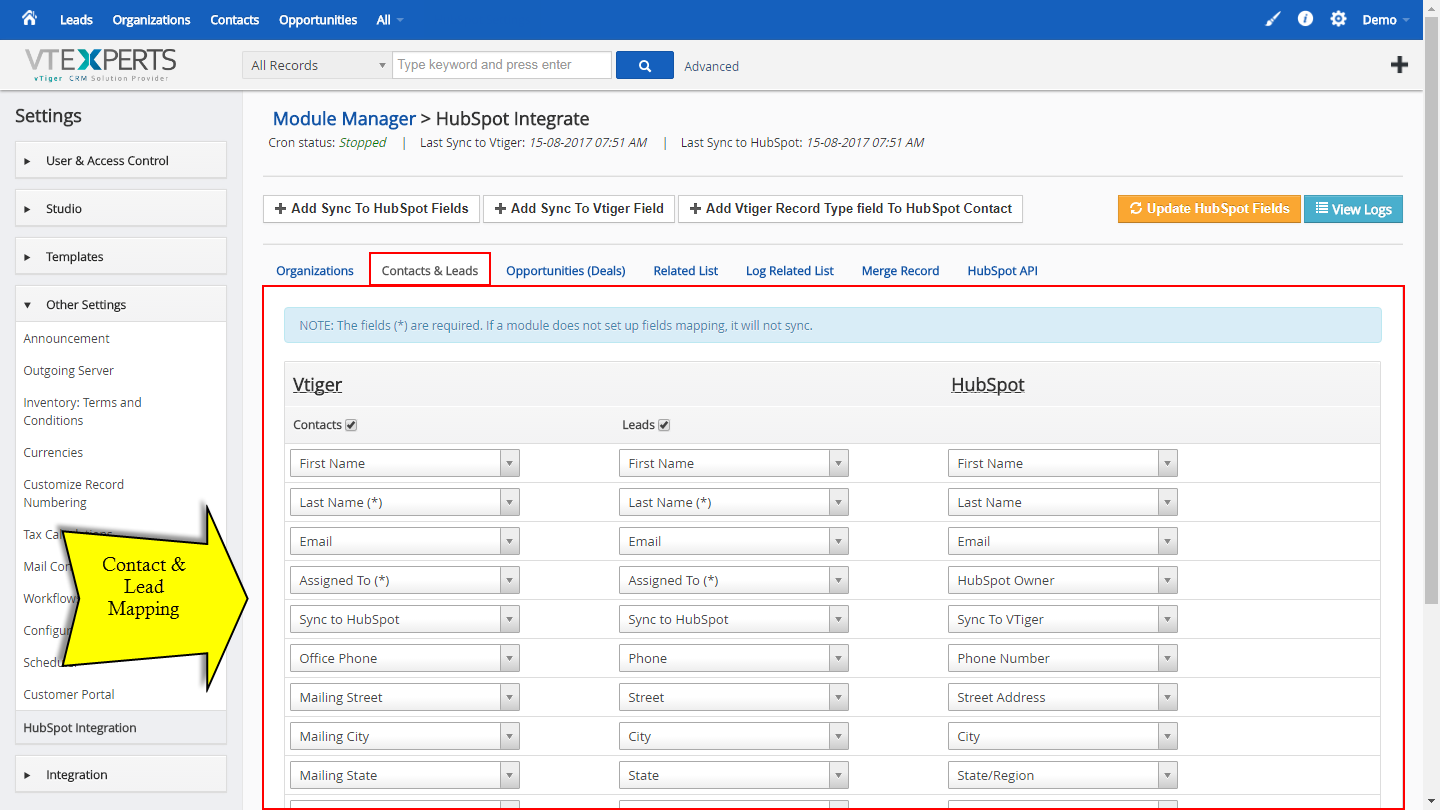Open Contacts Office Phone dropdown
1440x810 pixels.
tap(405, 658)
